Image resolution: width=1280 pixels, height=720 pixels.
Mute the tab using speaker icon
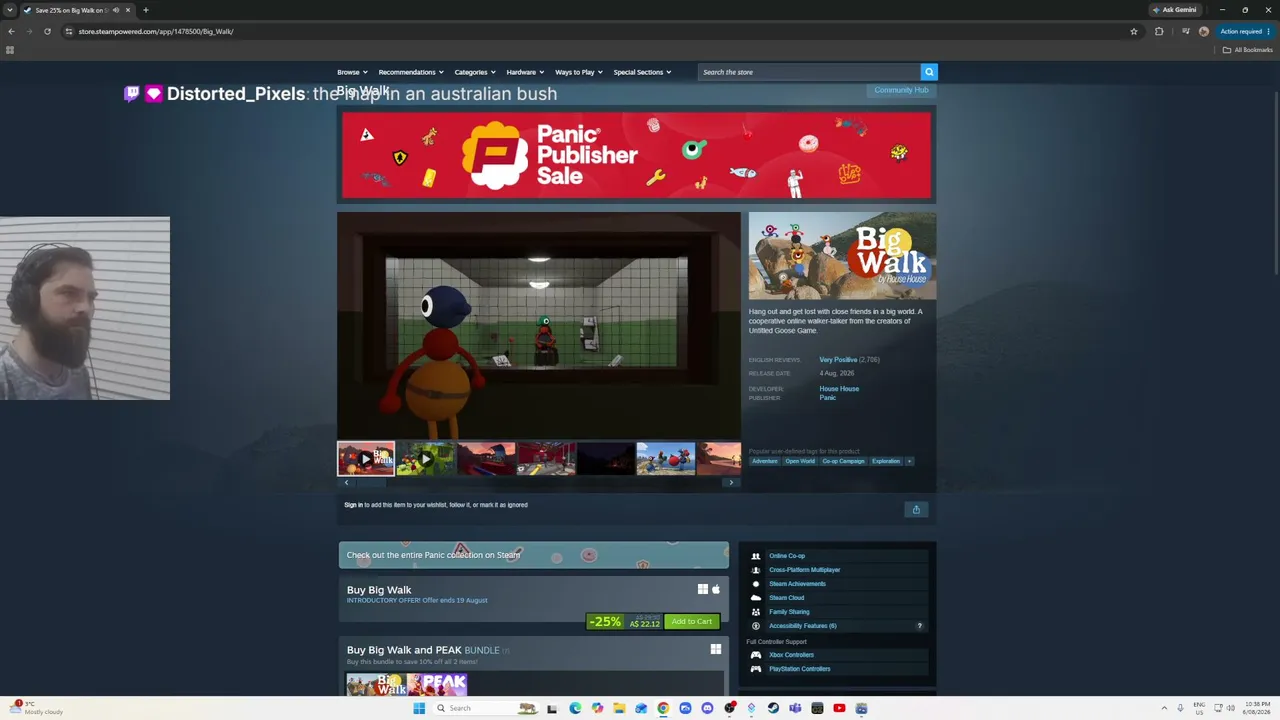pyautogui.click(x=116, y=10)
